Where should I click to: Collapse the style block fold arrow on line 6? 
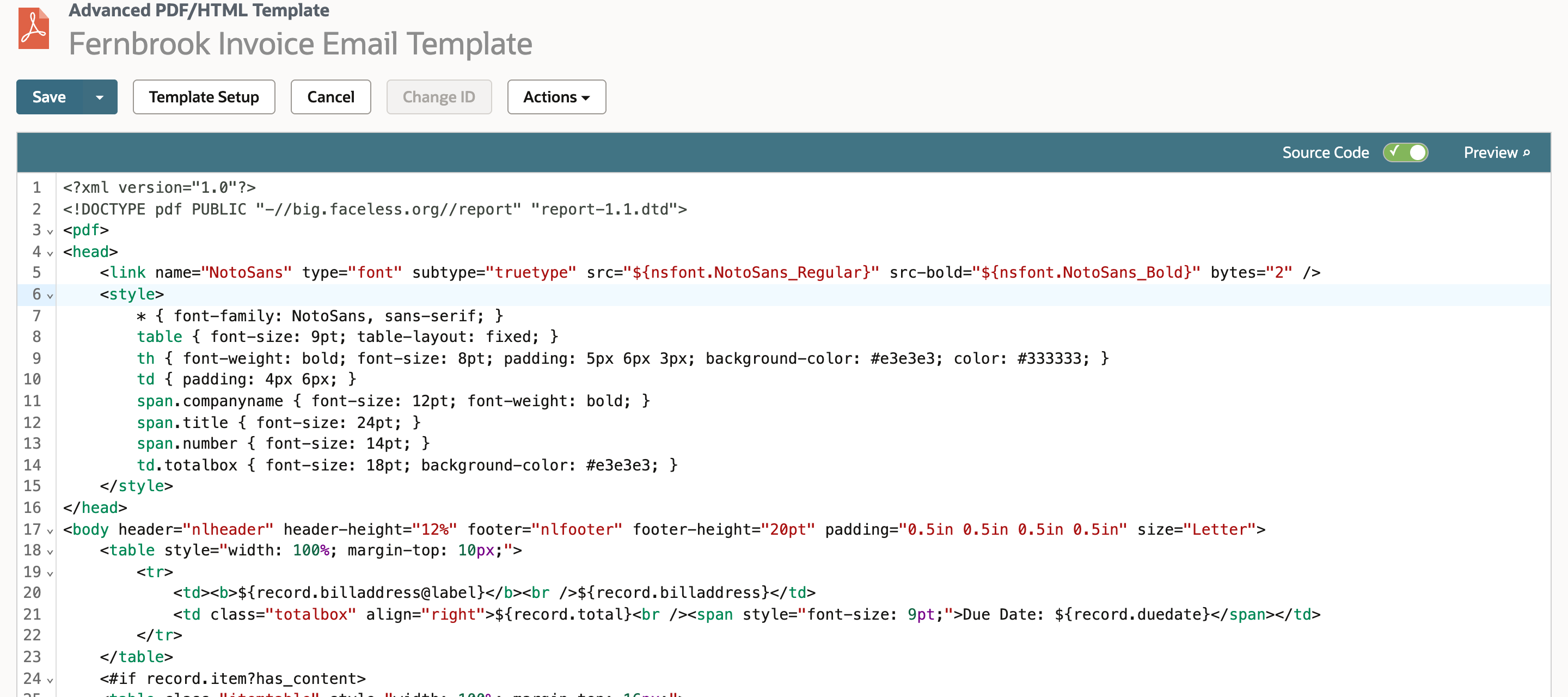(50, 295)
